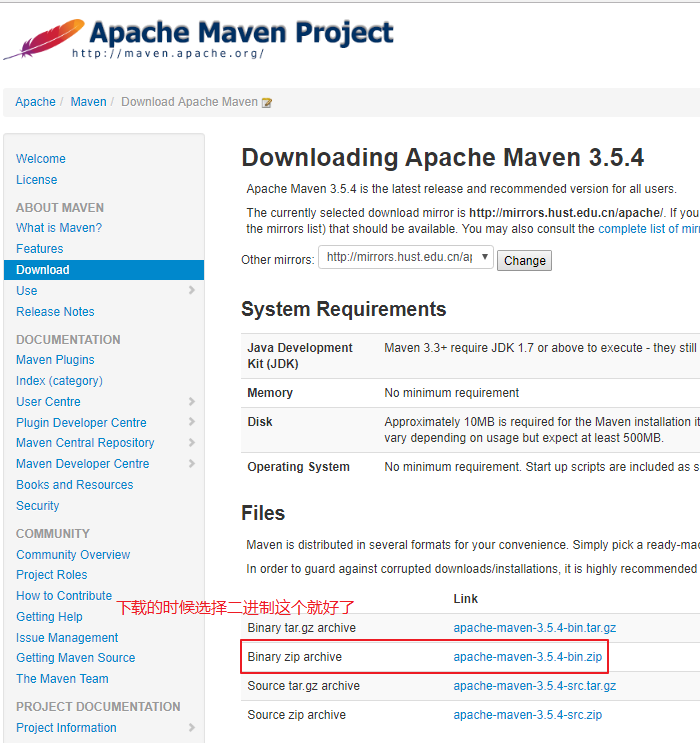Go to the Welcome page

point(41,159)
